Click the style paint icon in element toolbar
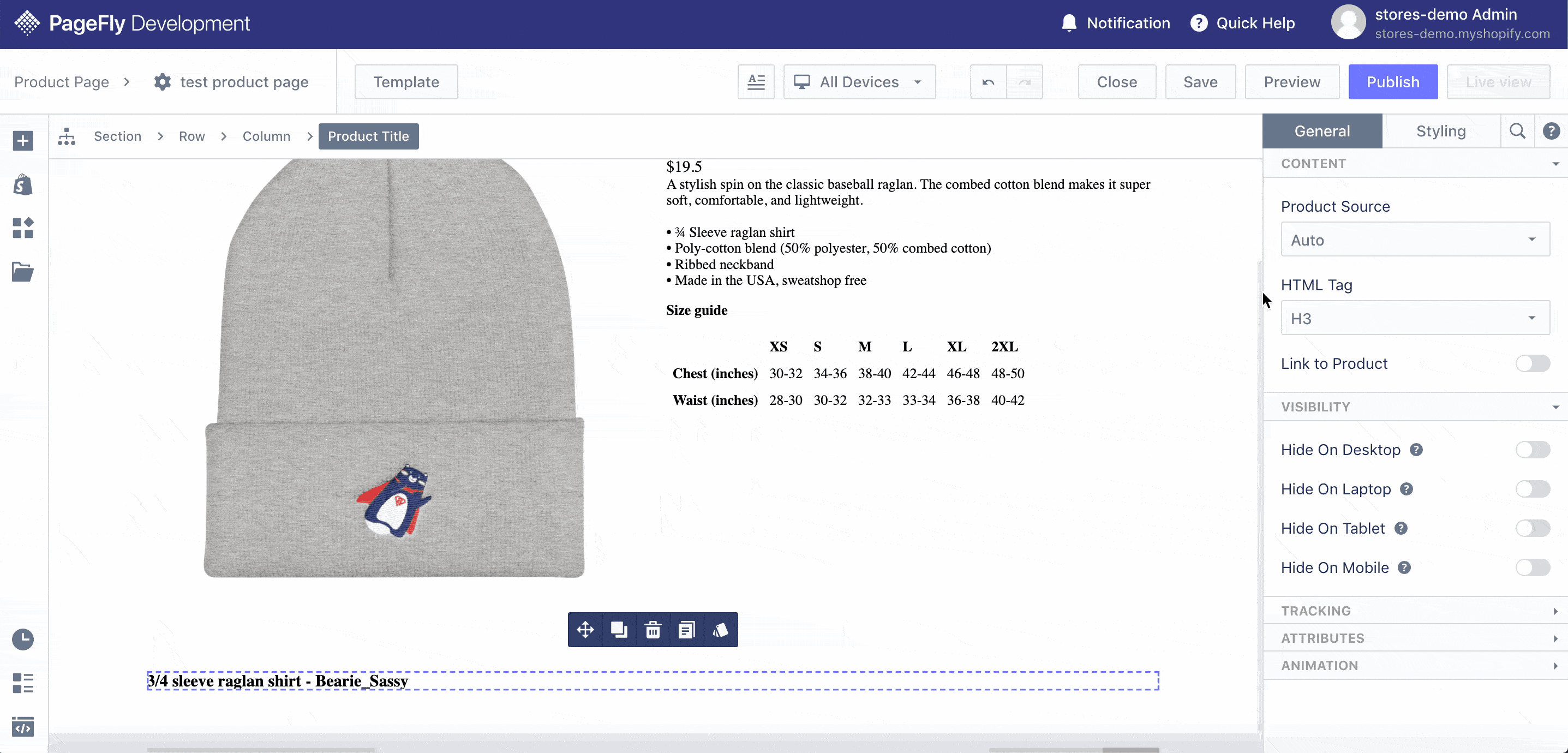1568x753 pixels. (720, 630)
